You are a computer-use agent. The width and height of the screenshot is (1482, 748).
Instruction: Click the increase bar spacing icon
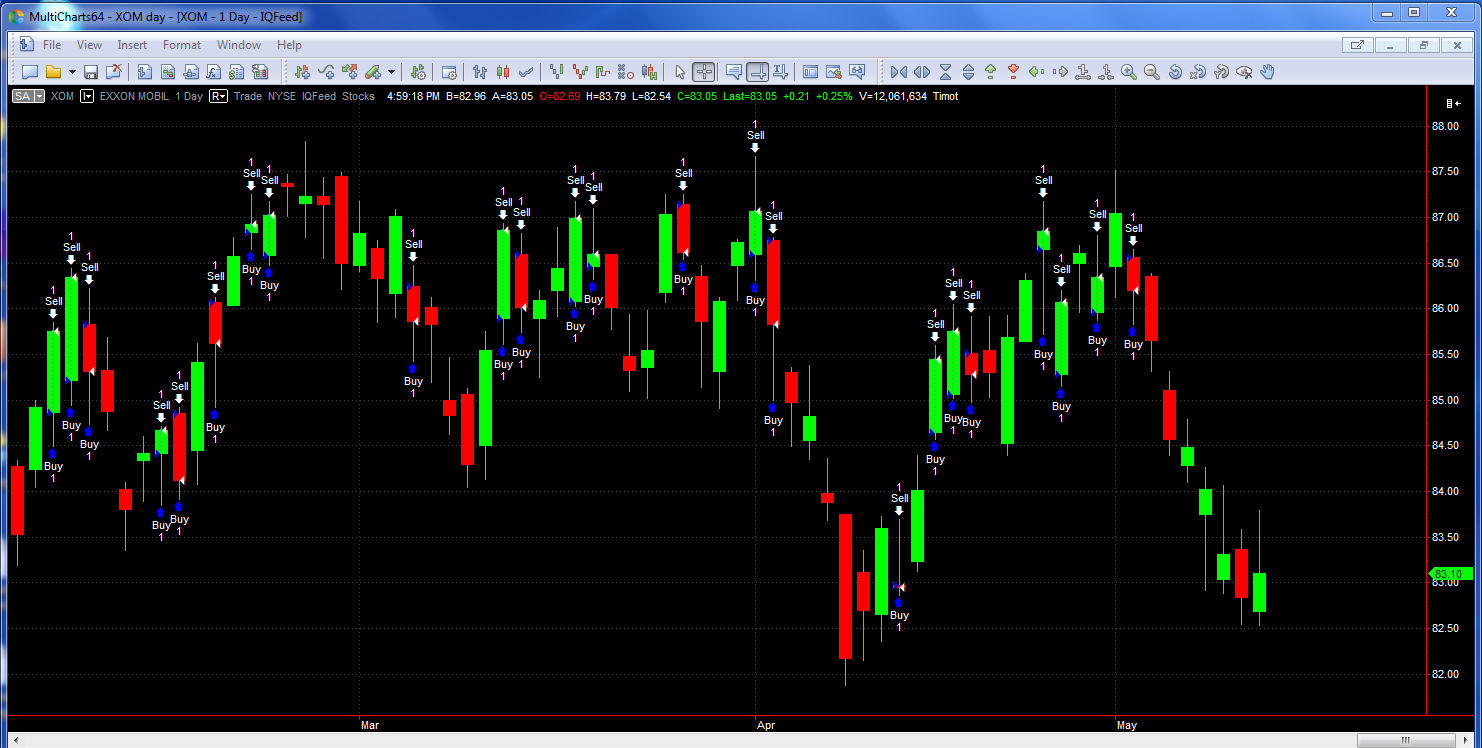tap(921, 71)
